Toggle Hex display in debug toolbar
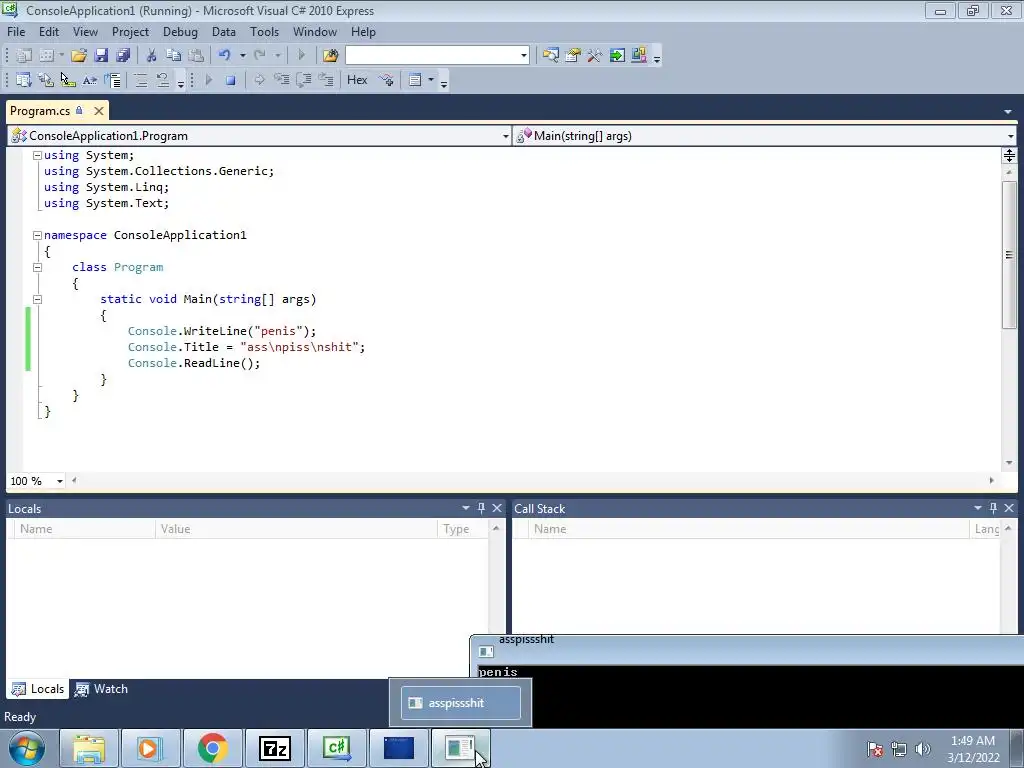The height and width of the screenshot is (768, 1024). click(357, 80)
